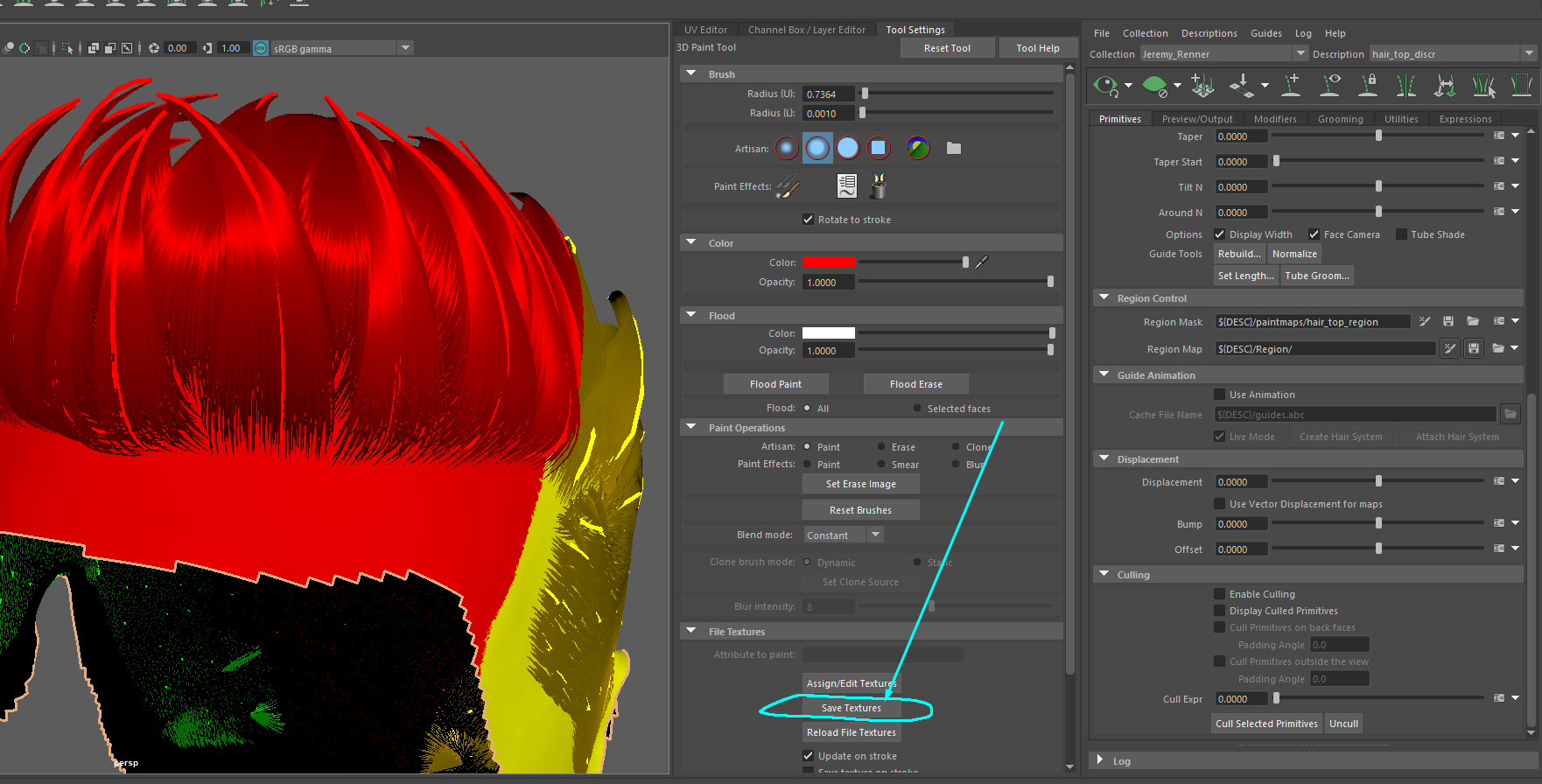Enable Tube Shade checkbox
Image resolution: width=1542 pixels, height=784 pixels.
point(1401,234)
